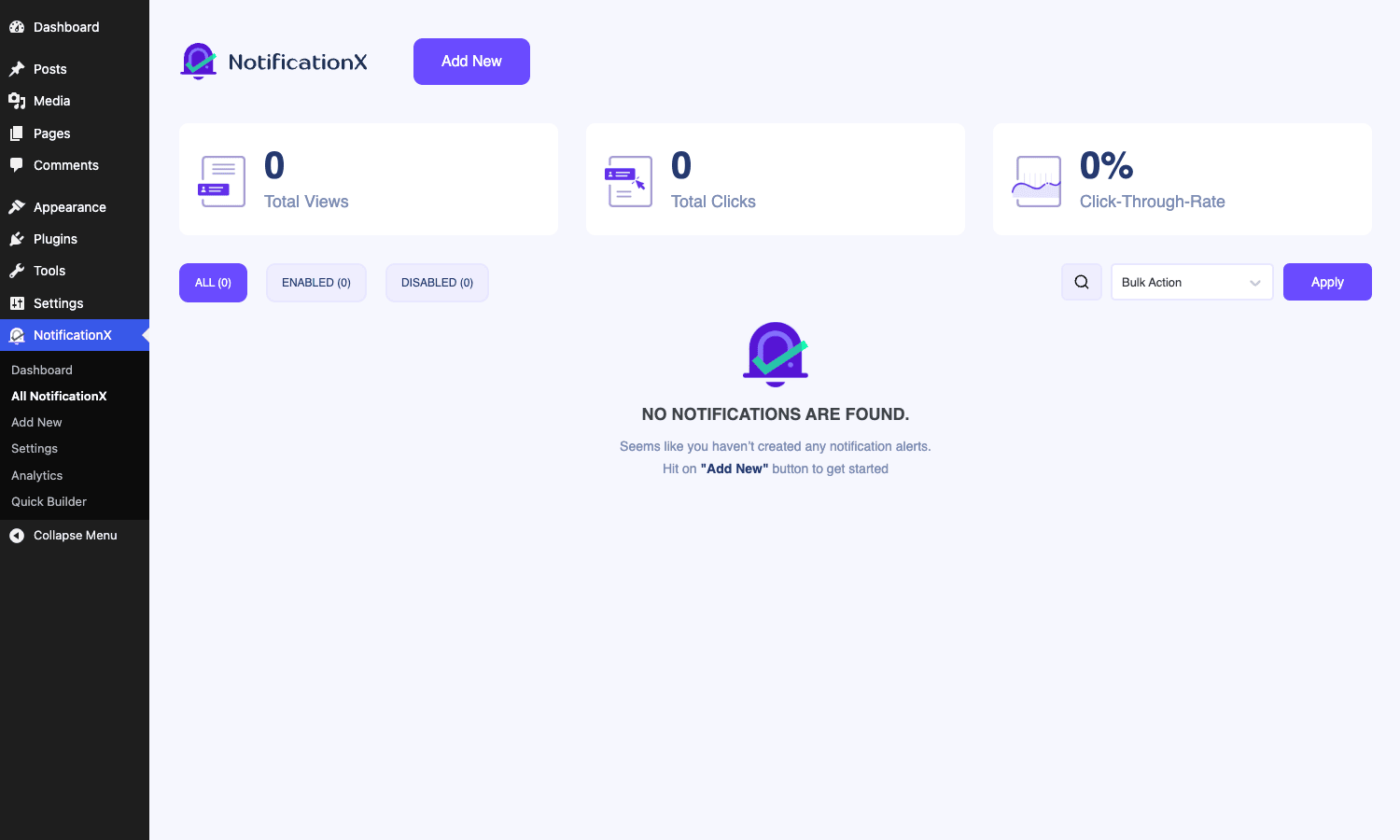
Task: Click the Total Views label
Action: coord(306,202)
